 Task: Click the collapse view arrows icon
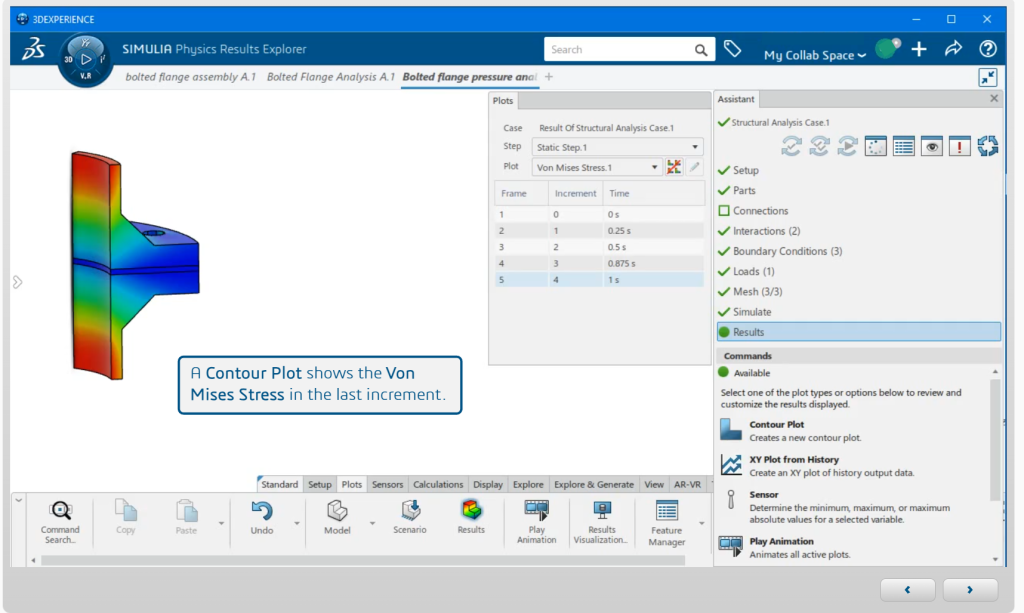coord(988,77)
